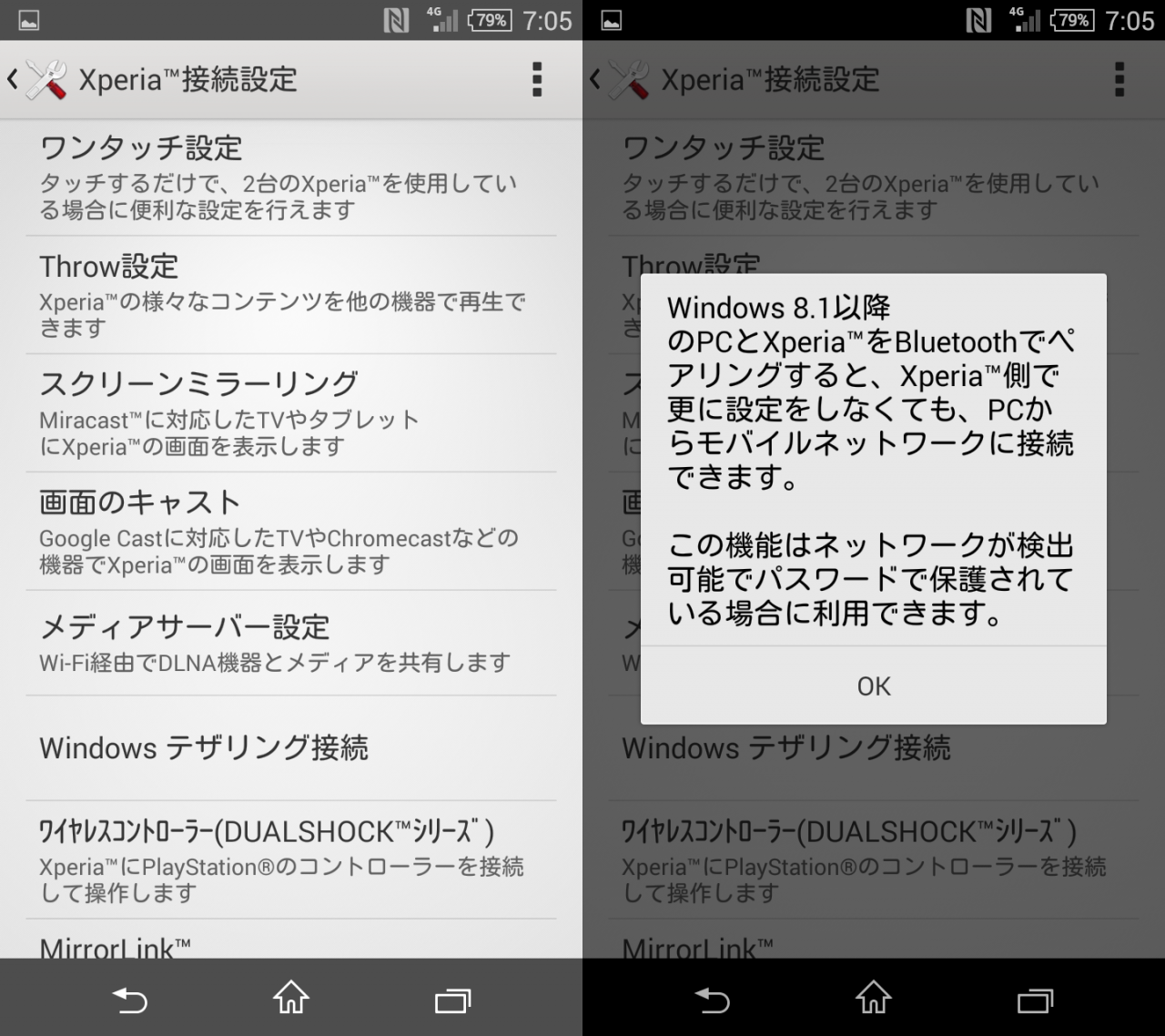Open スクリーンミラーリング on left screen
This screenshot has height=1036, width=1165.
click(x=291, y=413)
